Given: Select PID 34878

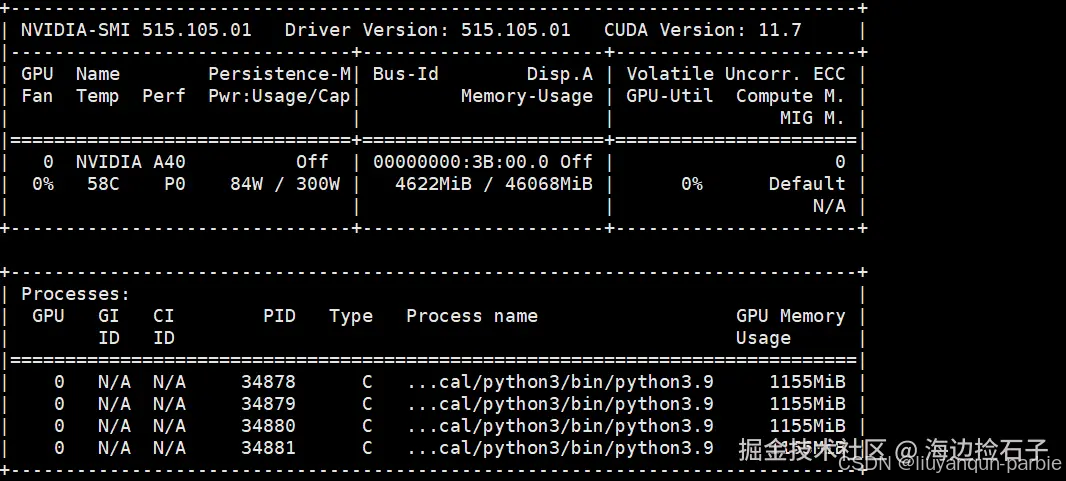Looking at the screenshot, I should 269,382.
